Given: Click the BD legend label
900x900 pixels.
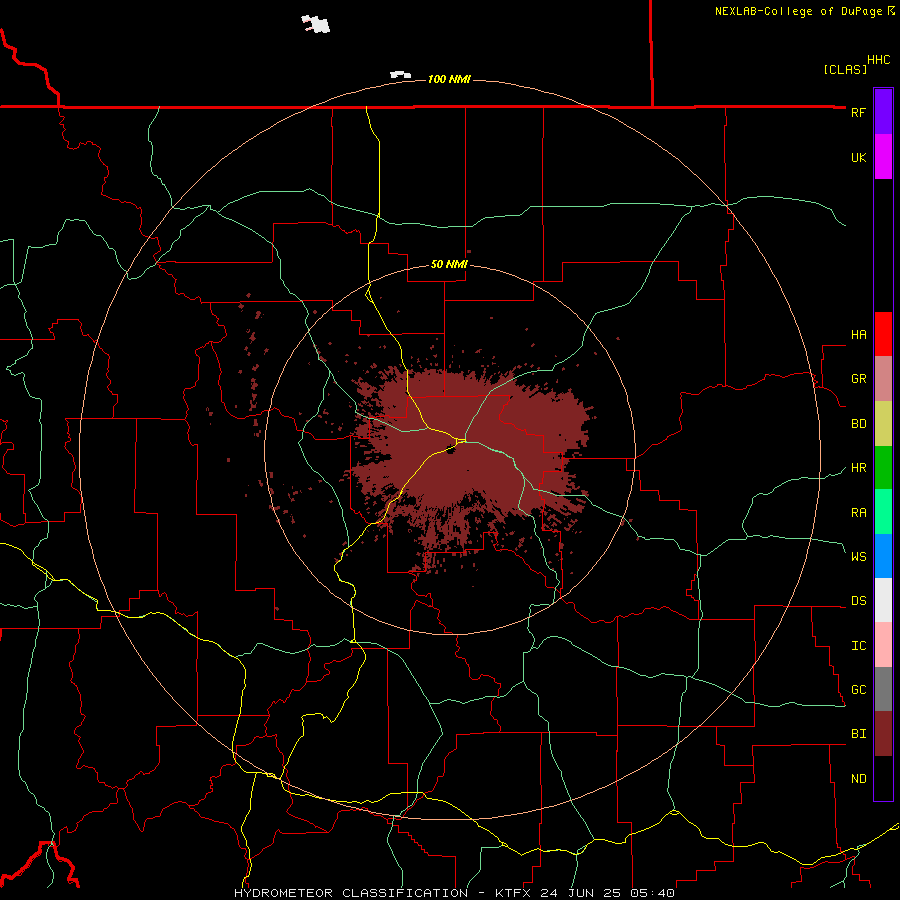Looking at the screenshot, I should (x=858, y=424).
